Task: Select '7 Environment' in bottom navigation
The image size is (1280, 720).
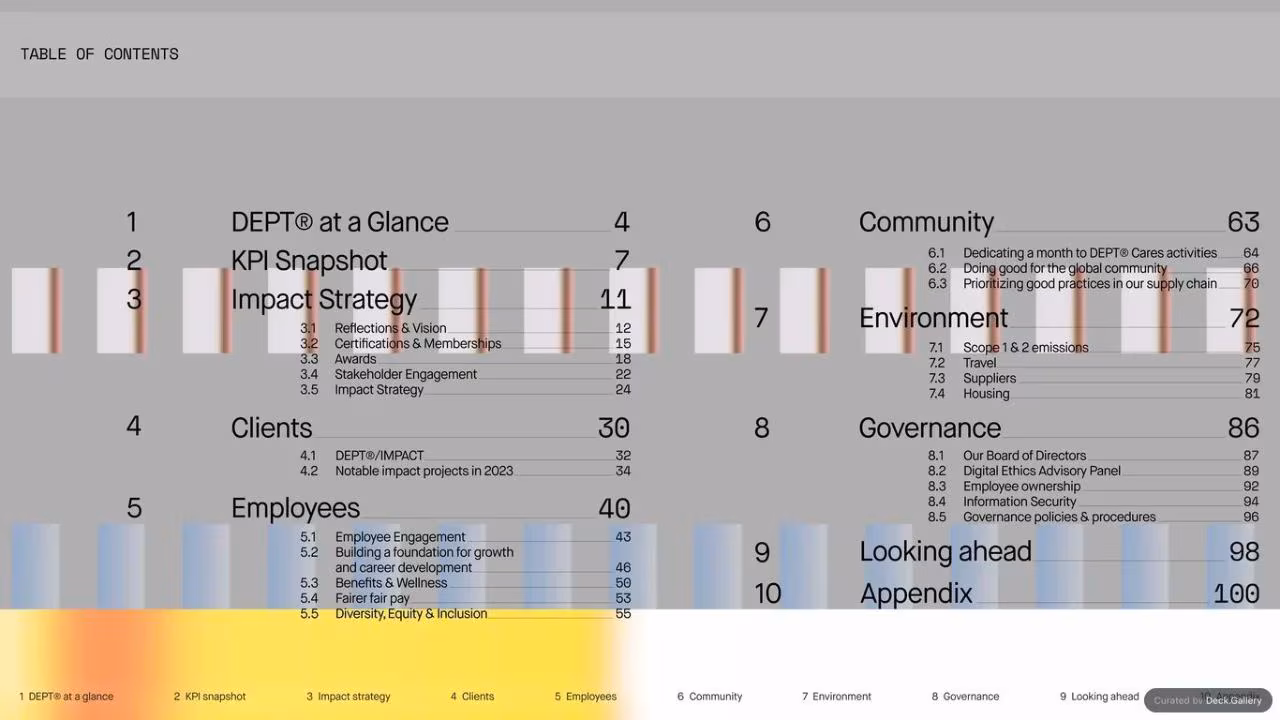Action: [x=837, y=697]
